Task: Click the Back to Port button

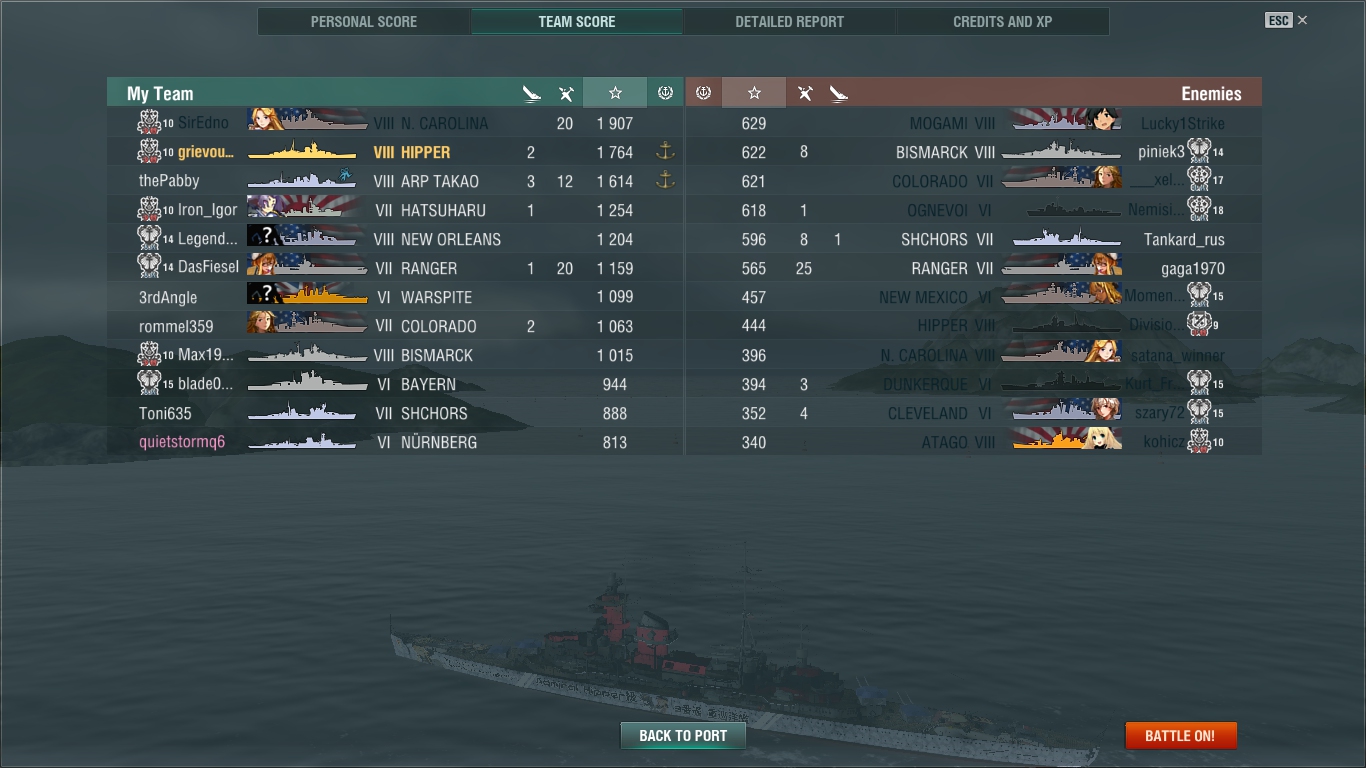Action: pyautogui.click(x=683, y=736)
